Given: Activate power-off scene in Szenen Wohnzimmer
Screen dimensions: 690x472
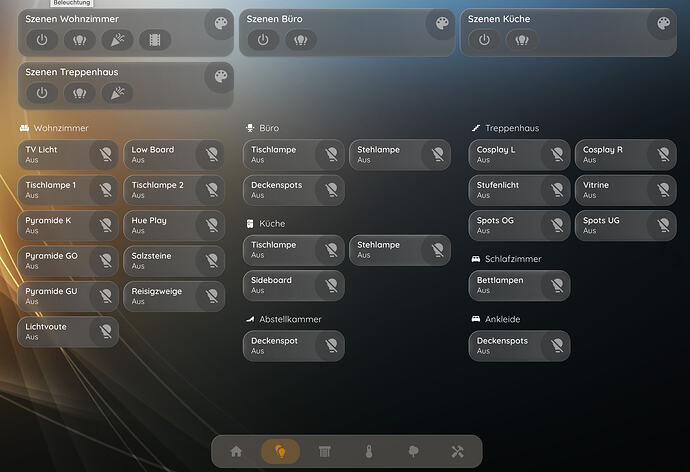Looking at the screenshot, I should point(42,40).
